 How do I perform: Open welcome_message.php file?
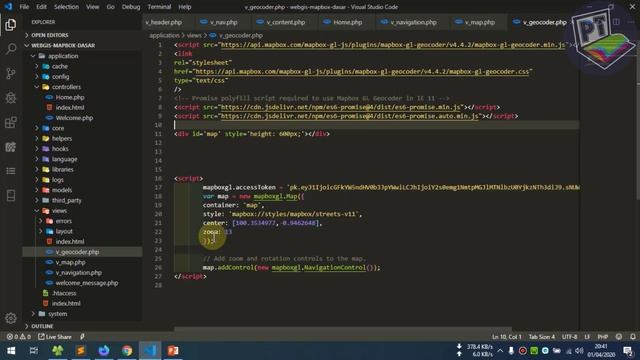(87, 283)
